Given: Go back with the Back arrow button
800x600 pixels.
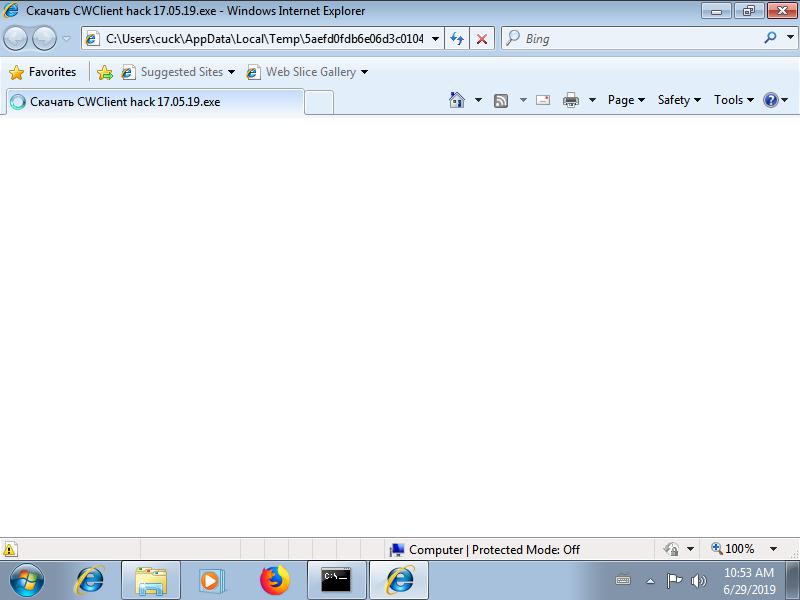Looking at the screenshot, I should (x=15, y=39).
